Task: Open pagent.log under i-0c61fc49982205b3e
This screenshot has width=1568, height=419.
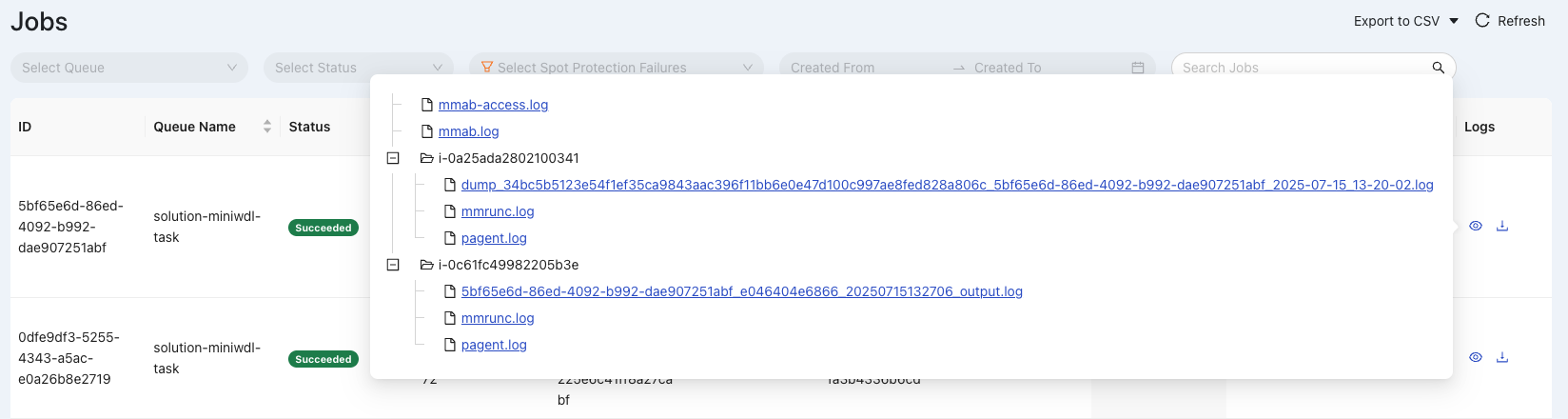Action: [x=494, y=345]
